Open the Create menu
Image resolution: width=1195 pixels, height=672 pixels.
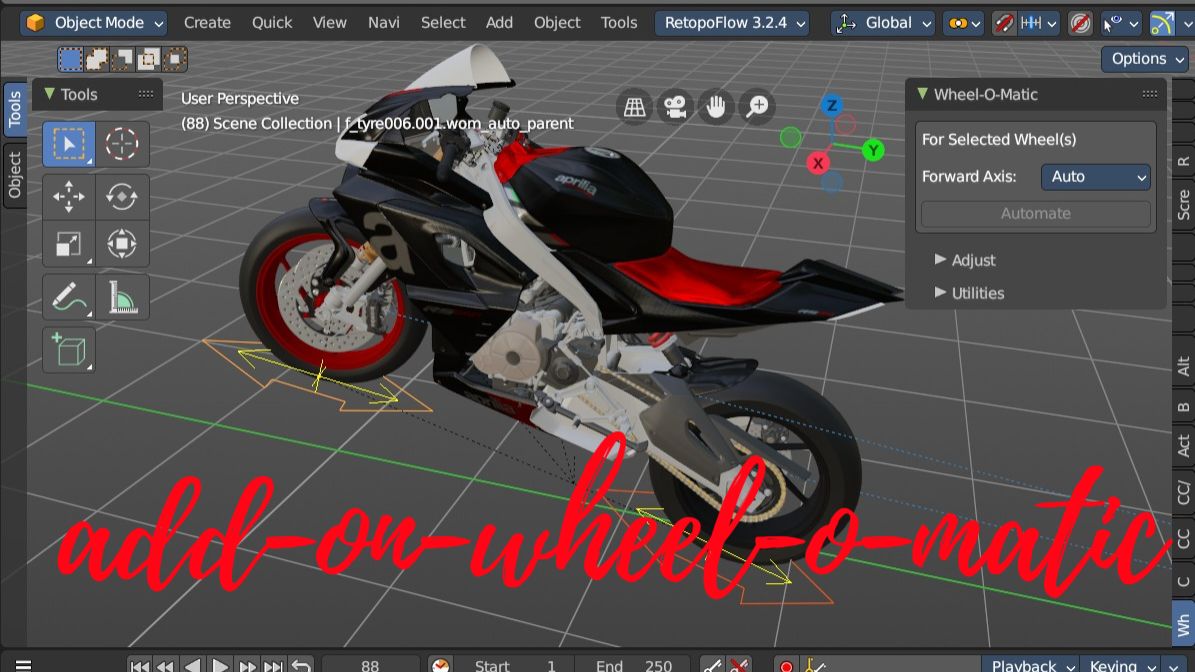(x=207, y=23)
